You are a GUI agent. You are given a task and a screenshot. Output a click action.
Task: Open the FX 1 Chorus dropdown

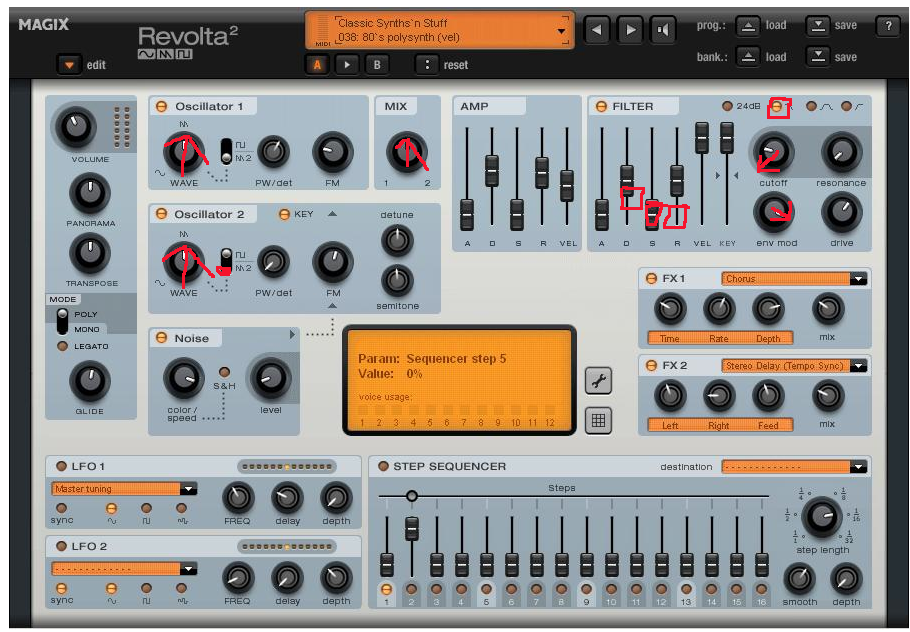858,279
